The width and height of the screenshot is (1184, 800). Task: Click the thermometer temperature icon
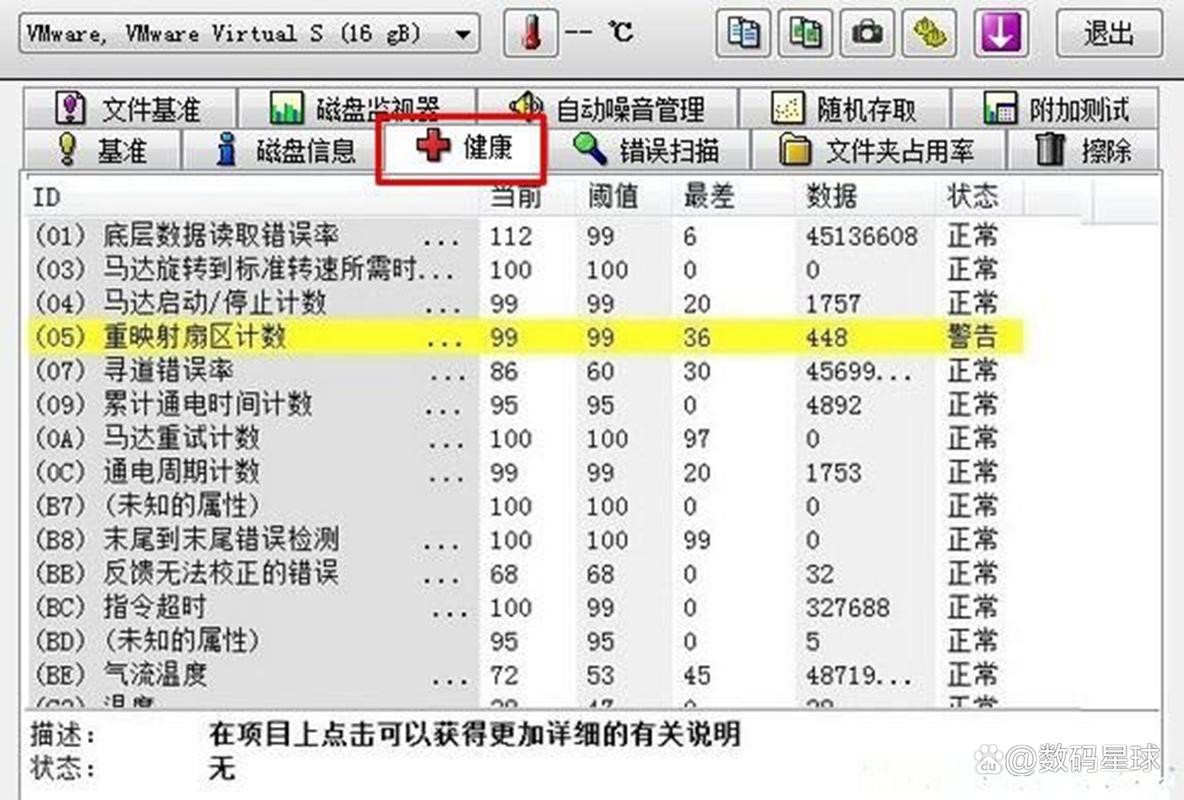(532, 32)
